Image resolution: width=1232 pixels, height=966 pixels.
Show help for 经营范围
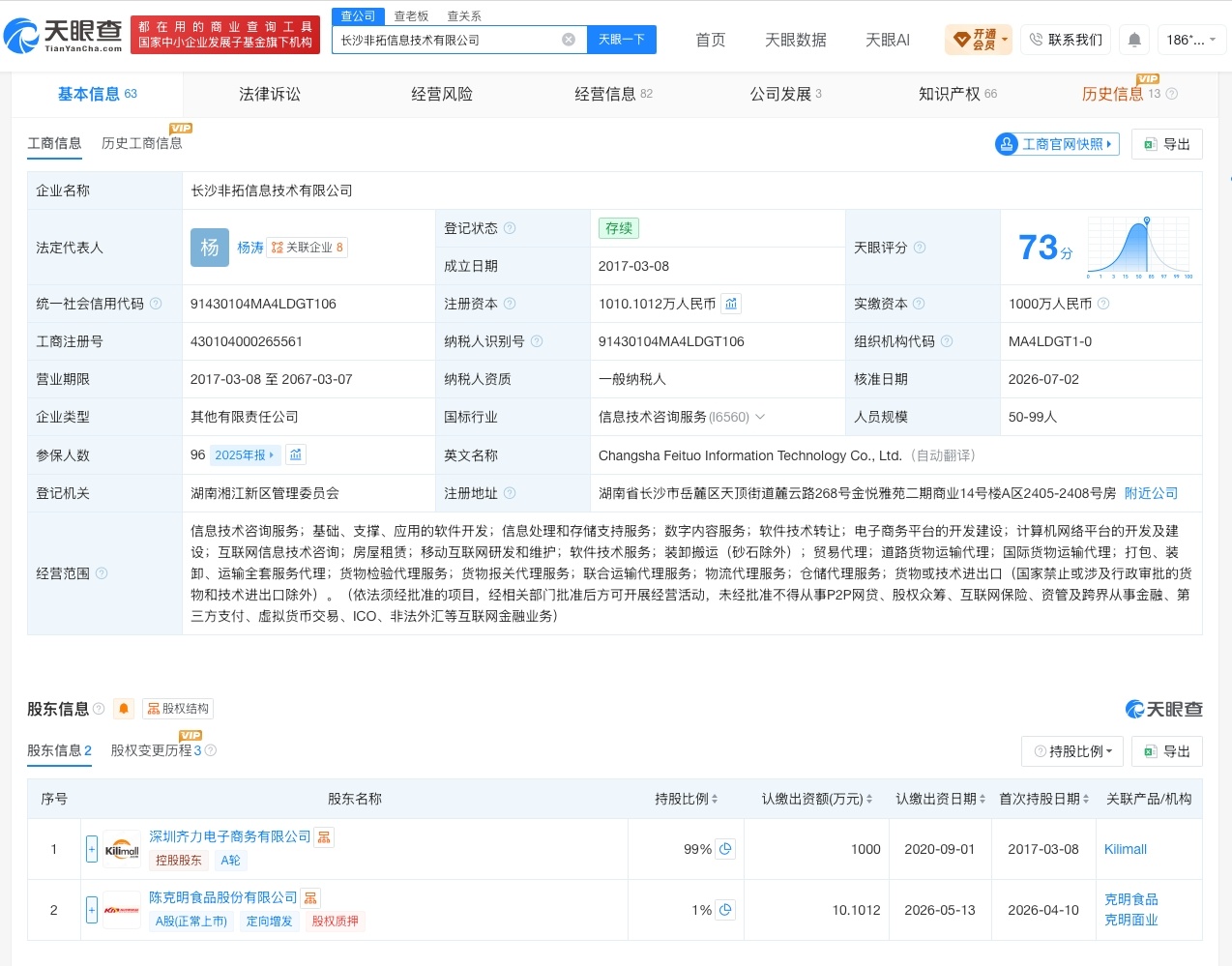click(x=102, y=573)
